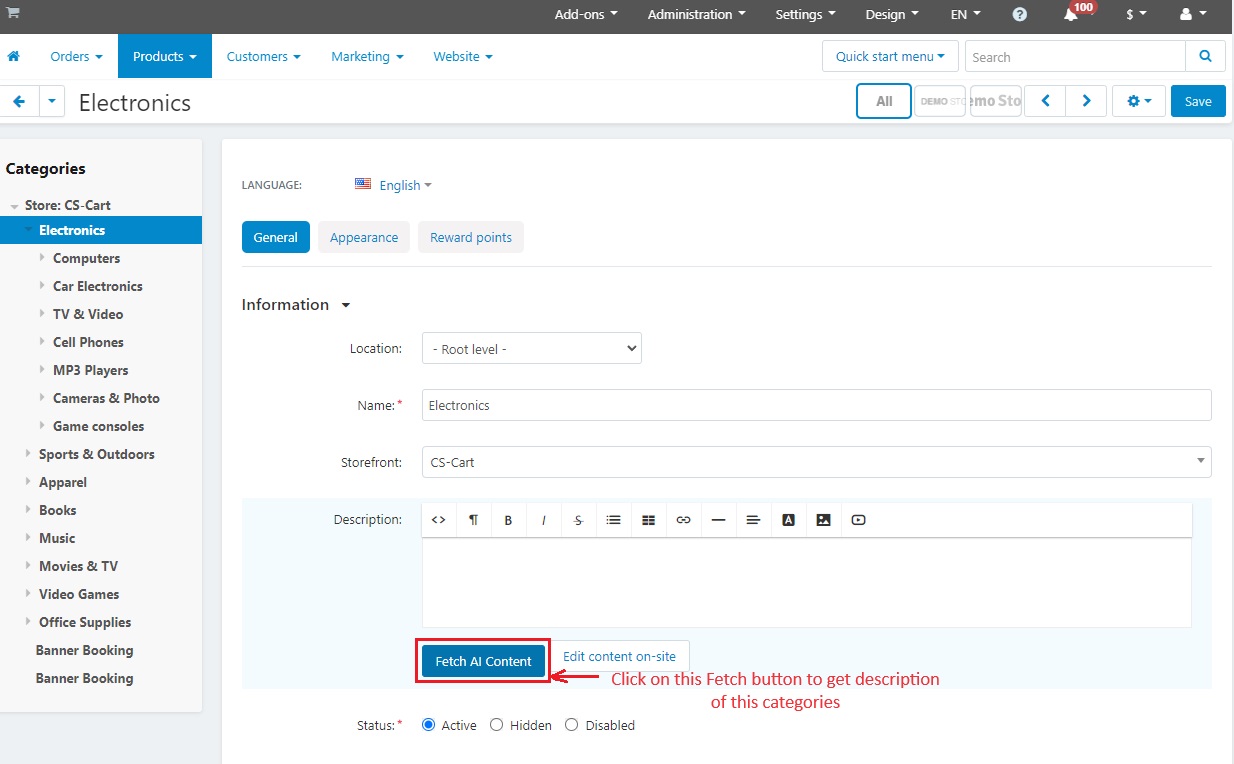Open text alignment options in editor
1234x764 pixels.
point(753,520)
